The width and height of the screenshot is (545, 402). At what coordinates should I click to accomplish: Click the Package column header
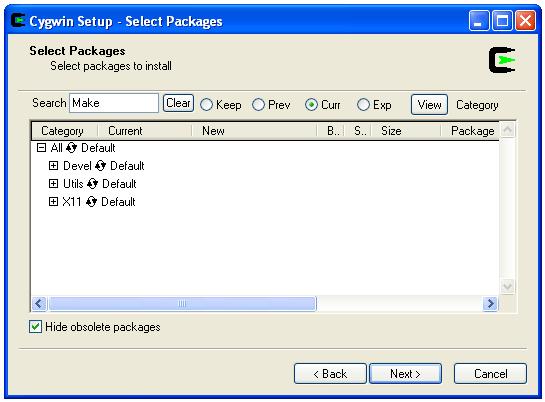[470, 131]
